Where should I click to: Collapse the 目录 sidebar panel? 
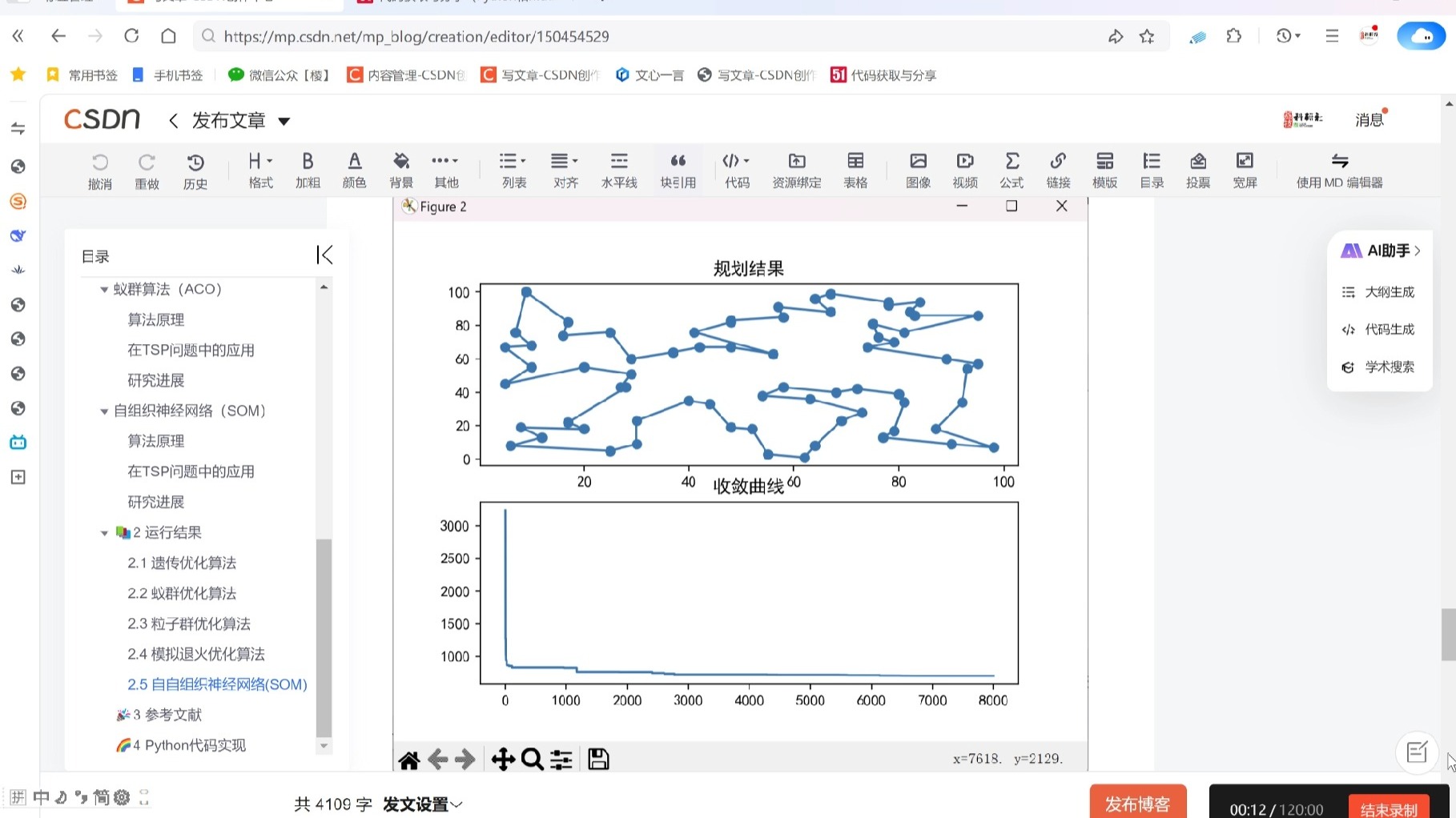(x=324, y=255)
